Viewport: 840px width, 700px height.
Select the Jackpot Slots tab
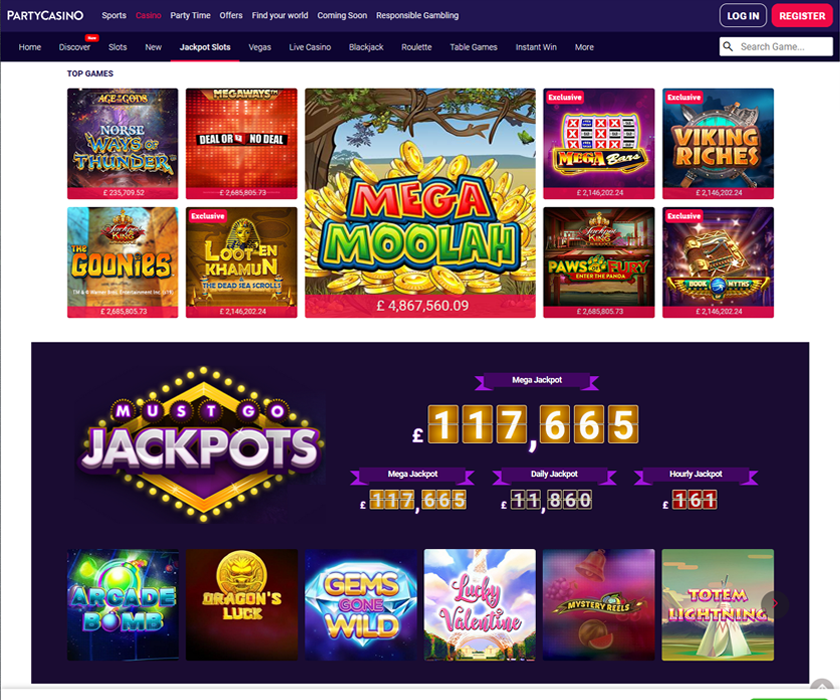click(x=205, y=47)
